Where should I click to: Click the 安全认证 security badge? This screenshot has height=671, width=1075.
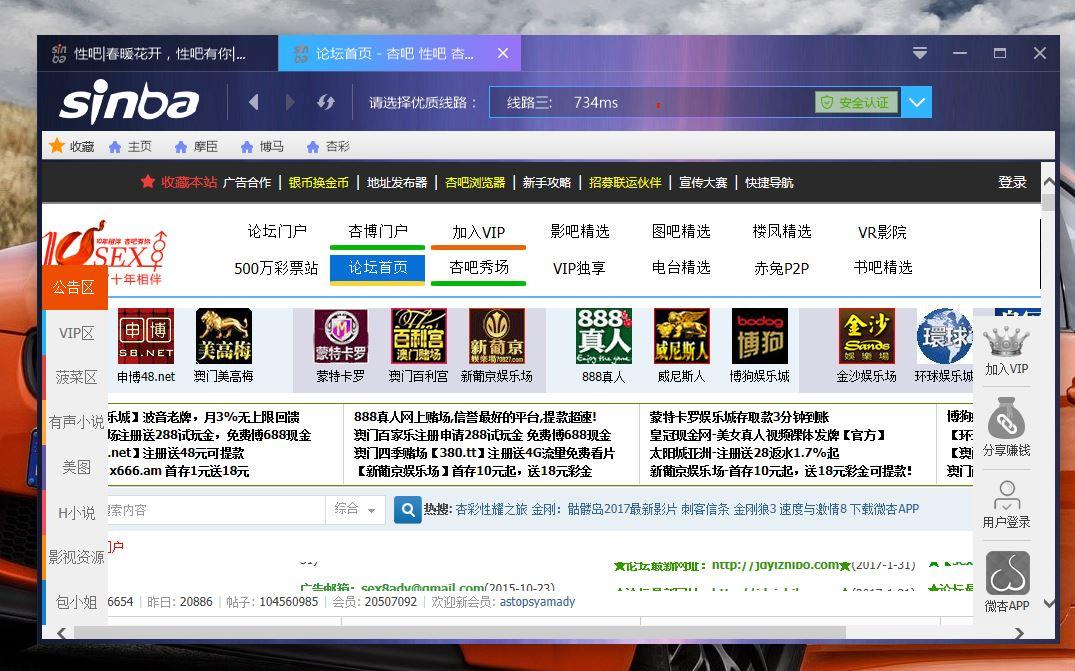coord(856,102)
